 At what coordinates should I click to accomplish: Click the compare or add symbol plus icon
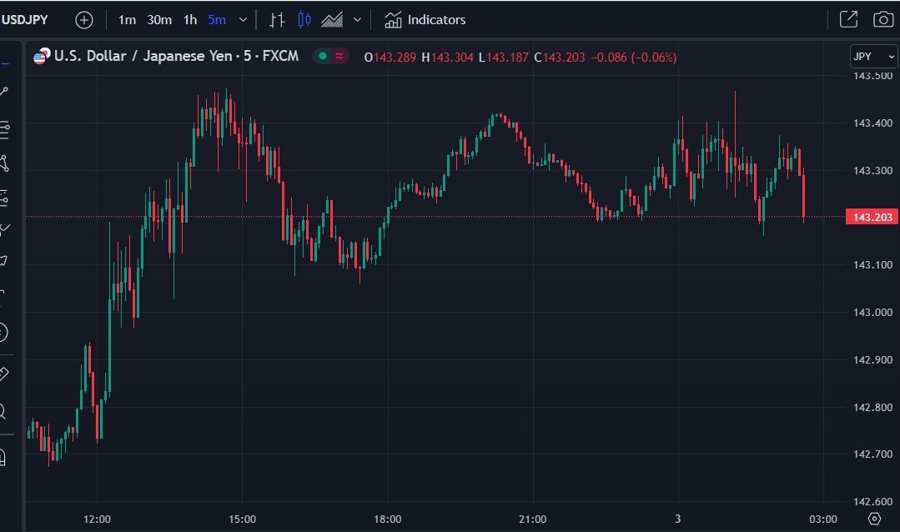84,20
